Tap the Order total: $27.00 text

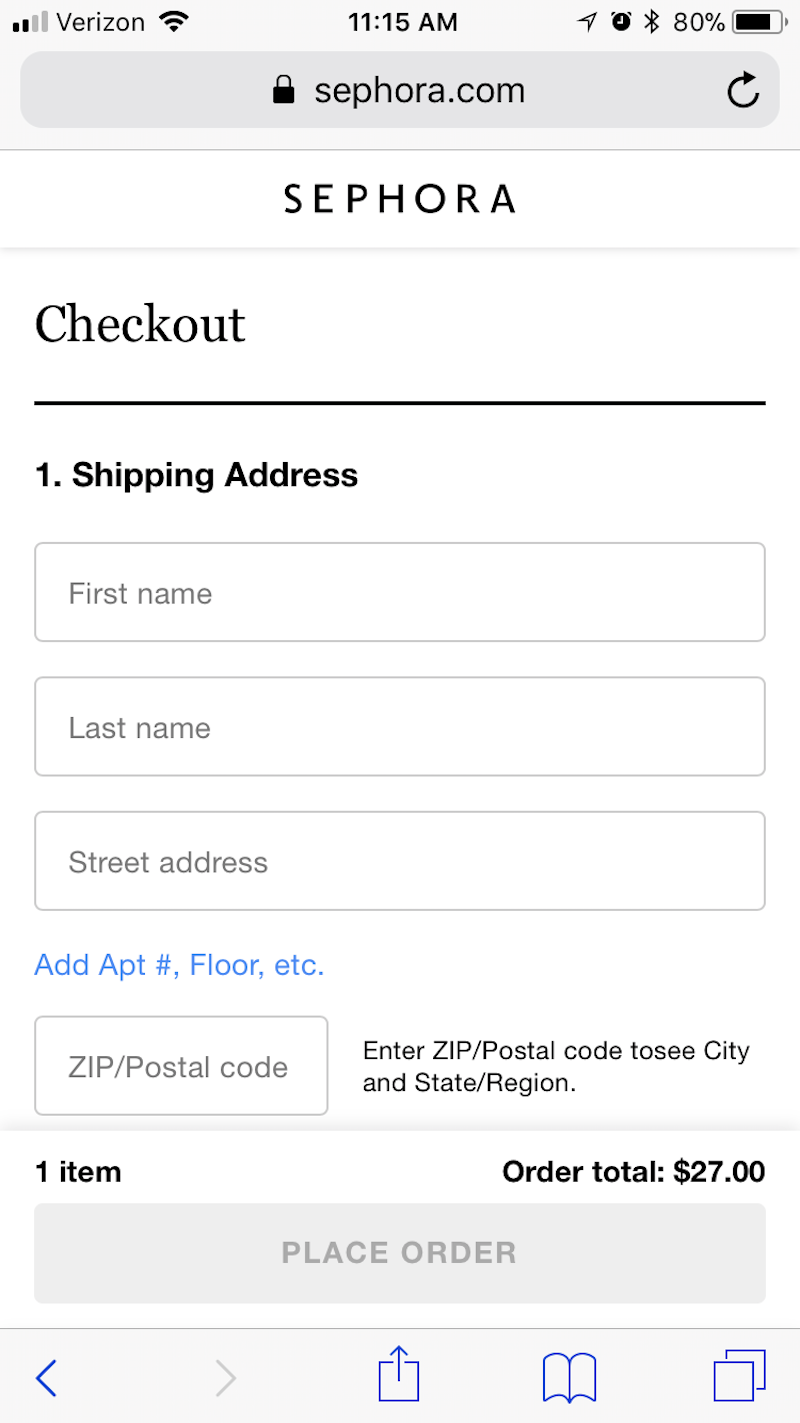tap(634, 1171)
